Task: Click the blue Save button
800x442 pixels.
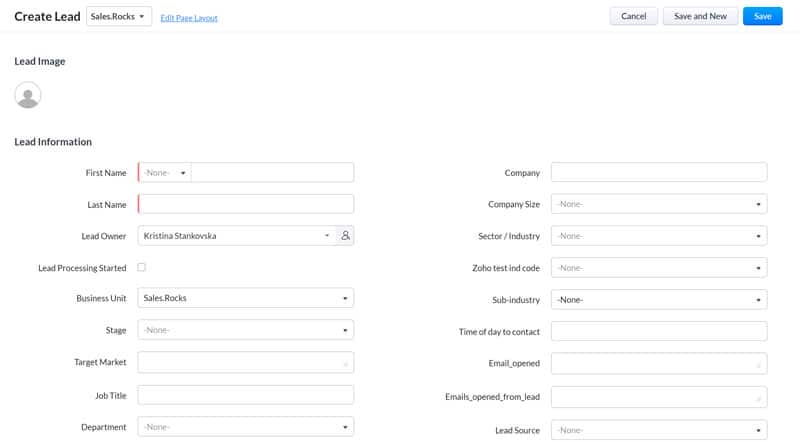Action: [x=762, y=16]
